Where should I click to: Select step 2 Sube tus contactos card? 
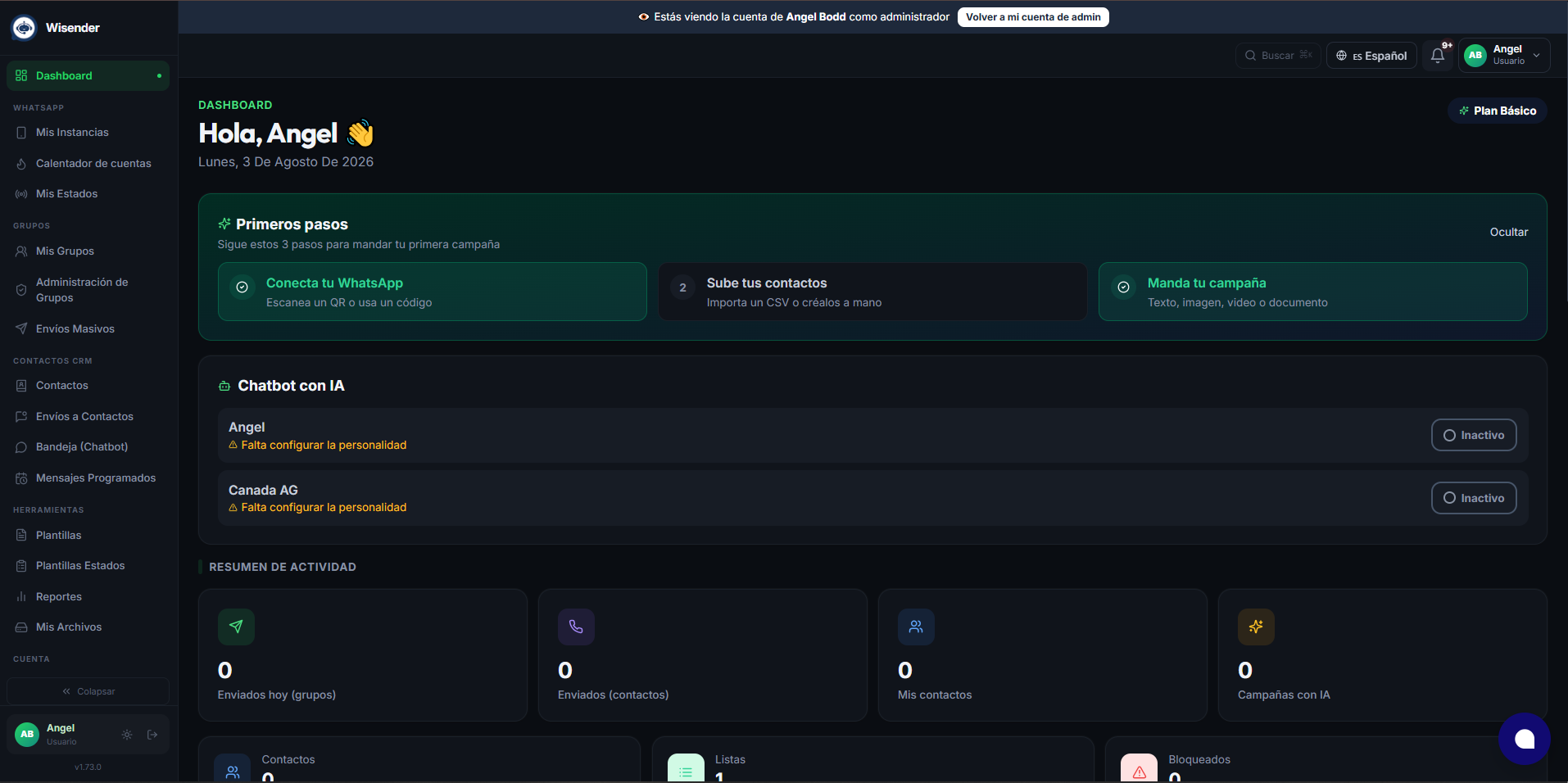tap(872, 292)
